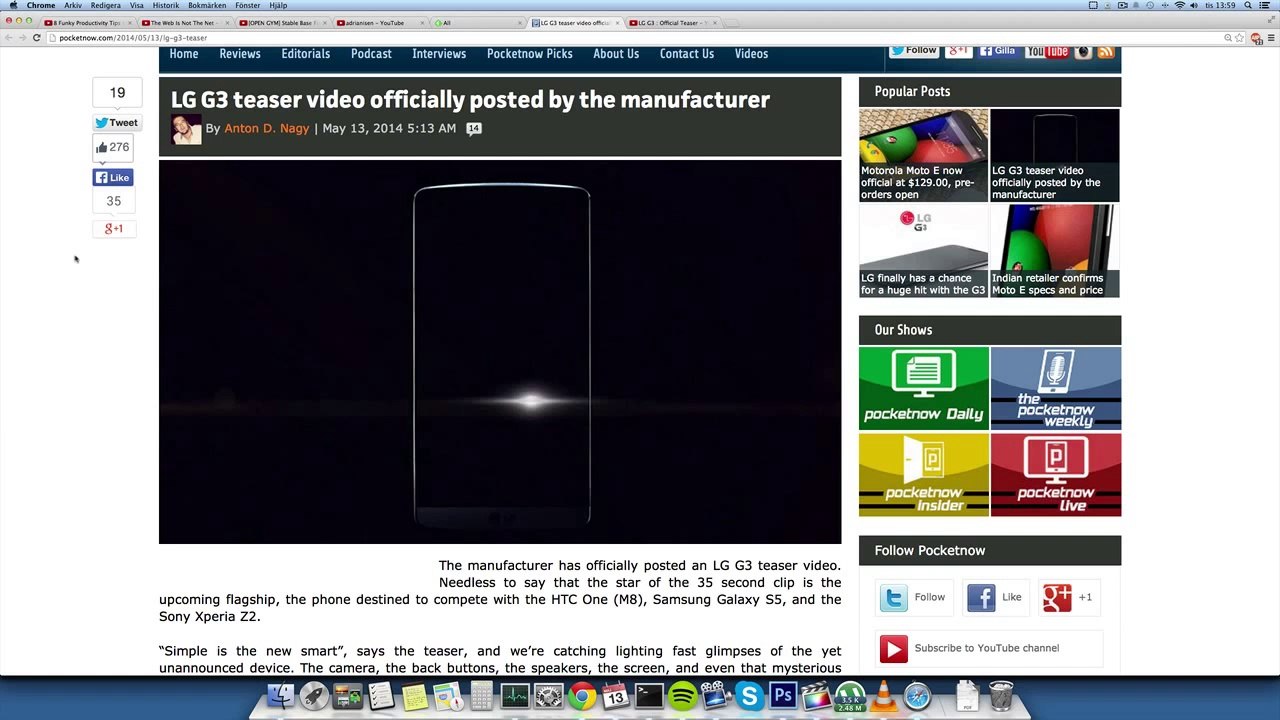Open the Pocketnow Live show tile
Viewport: 1280px width, 720px height.
[1056, 475]
